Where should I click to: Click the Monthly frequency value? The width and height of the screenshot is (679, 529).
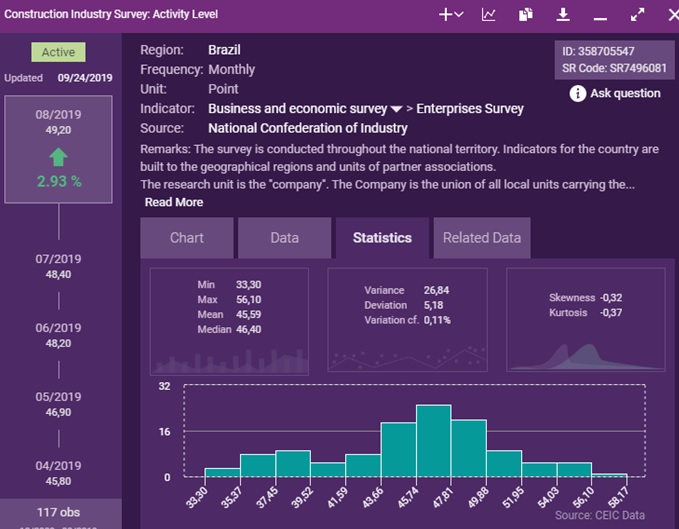click(232, 69)
